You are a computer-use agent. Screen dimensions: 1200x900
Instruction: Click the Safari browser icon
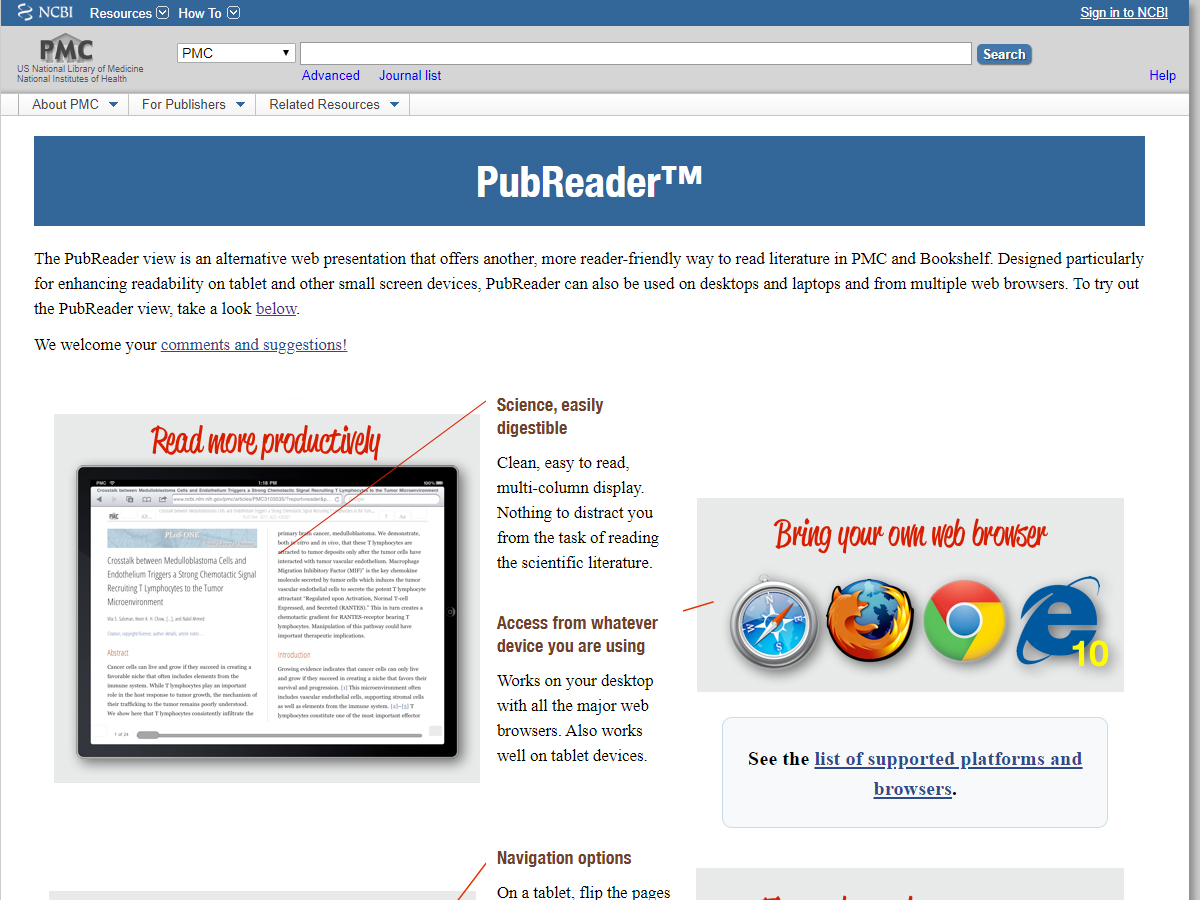(772, 622)
